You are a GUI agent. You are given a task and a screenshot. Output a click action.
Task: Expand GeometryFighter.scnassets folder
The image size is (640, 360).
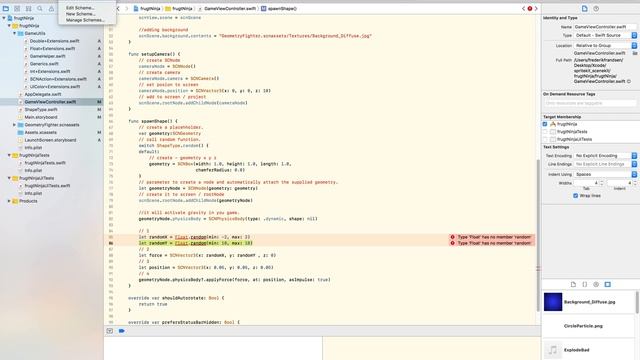(14, 124)
